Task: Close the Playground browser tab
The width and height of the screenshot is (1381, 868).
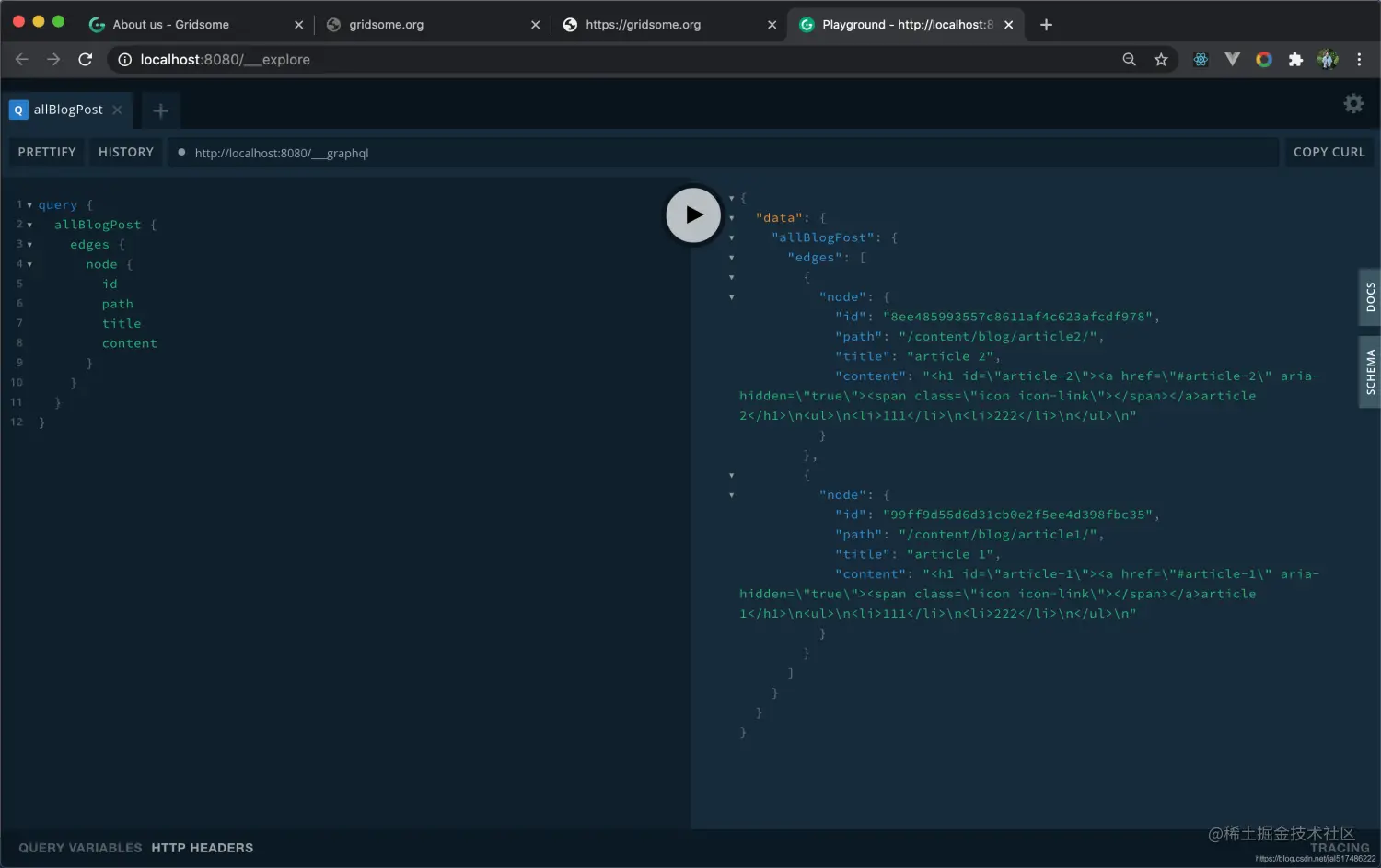Action: tap(1008, 25)
